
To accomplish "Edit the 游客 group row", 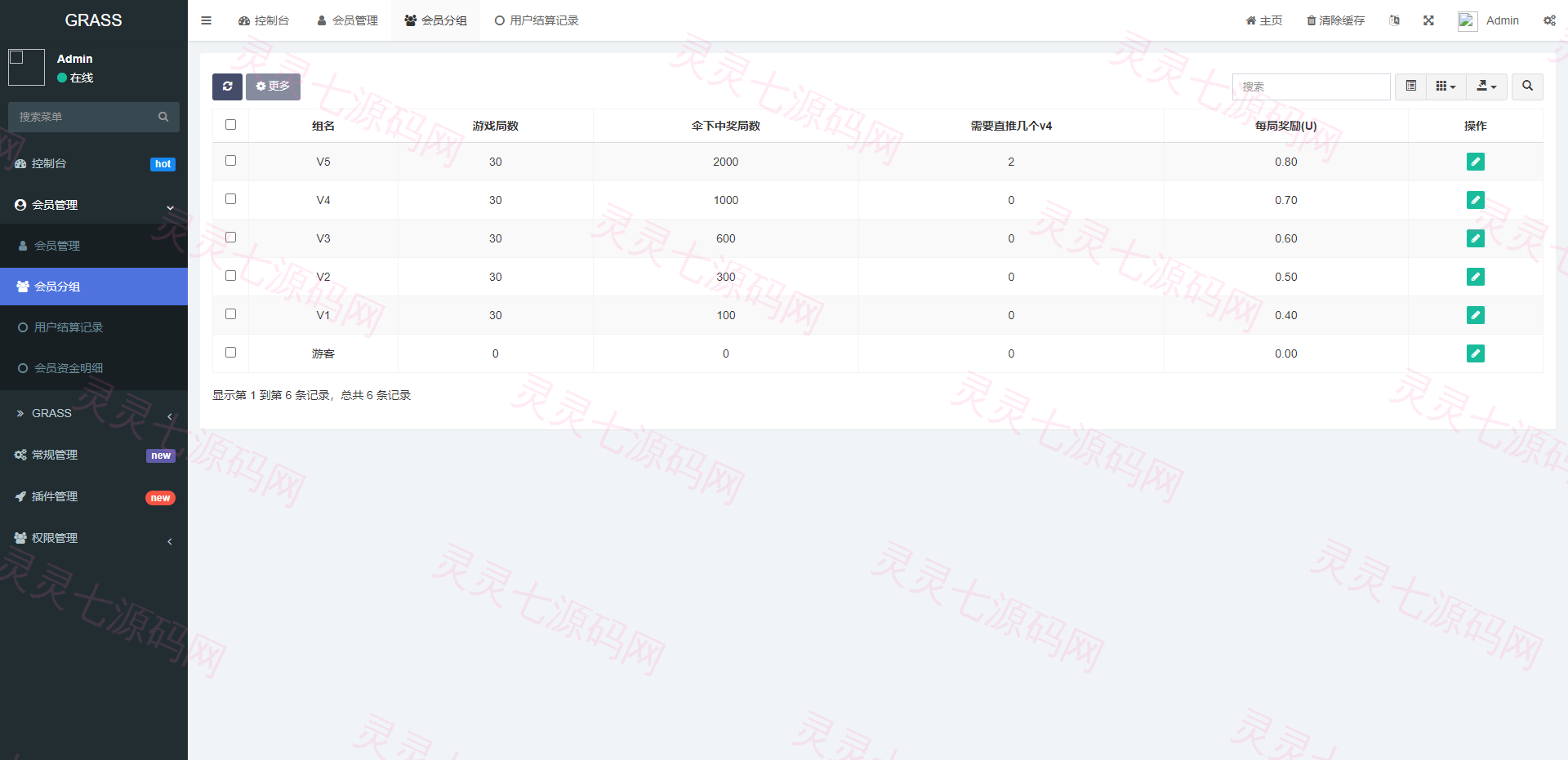I will 1475,353.
